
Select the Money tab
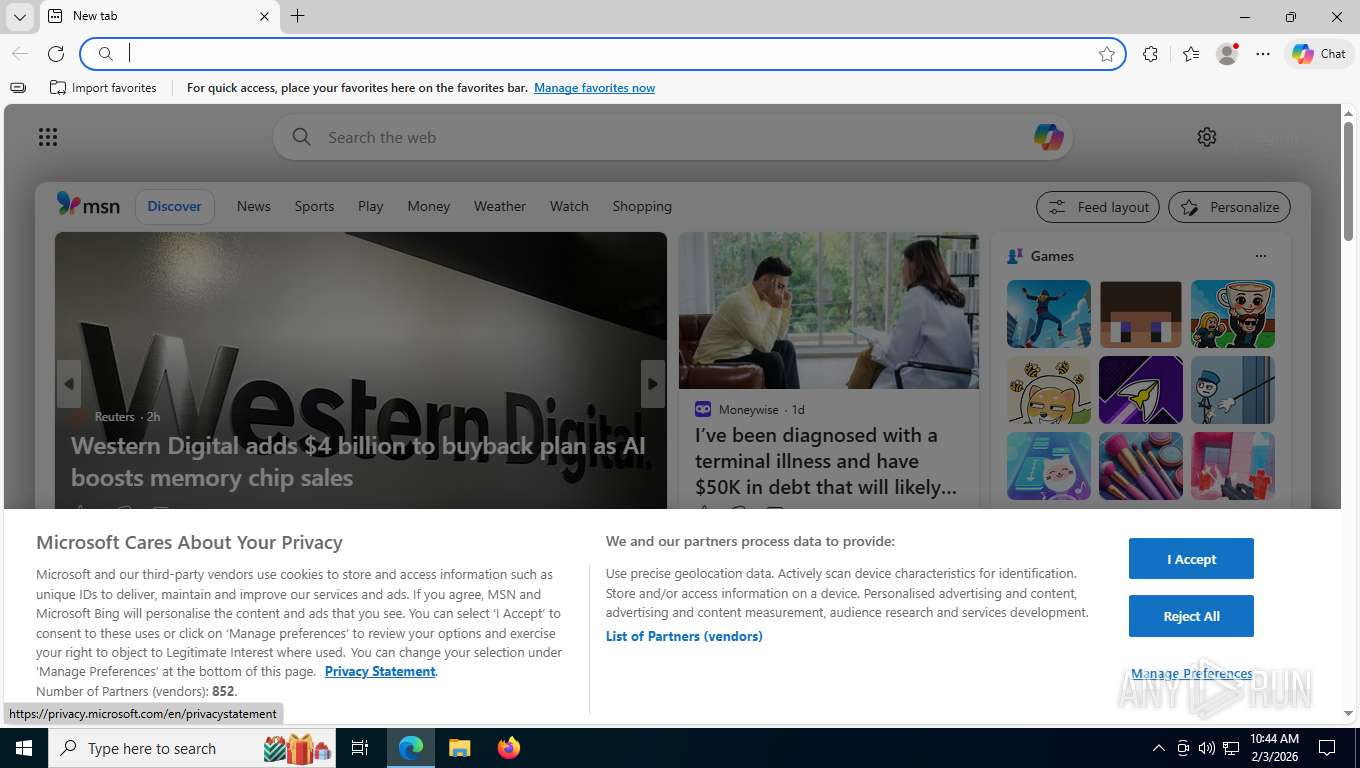tap(429, 206)
